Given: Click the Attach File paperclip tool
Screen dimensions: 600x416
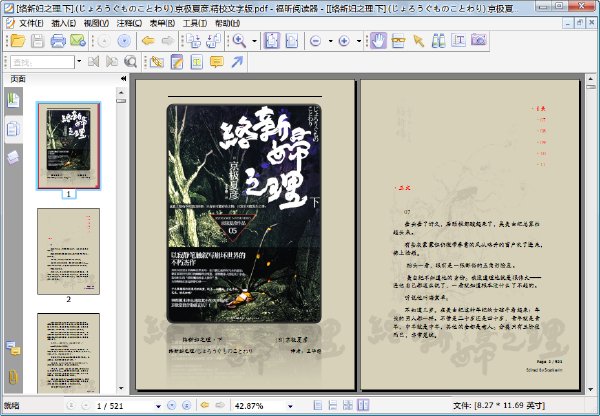Looking at the screenshot, I should tap(157, 62).
